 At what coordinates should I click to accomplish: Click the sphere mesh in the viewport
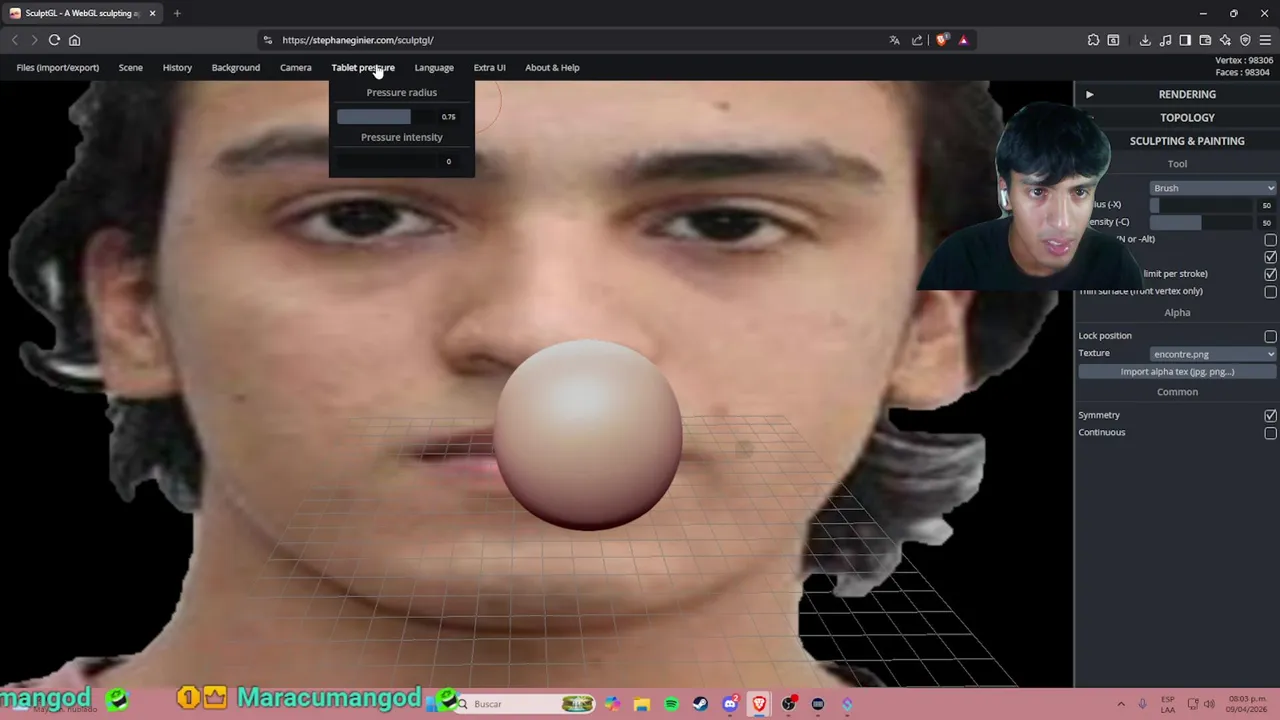(x=588, y=435)
